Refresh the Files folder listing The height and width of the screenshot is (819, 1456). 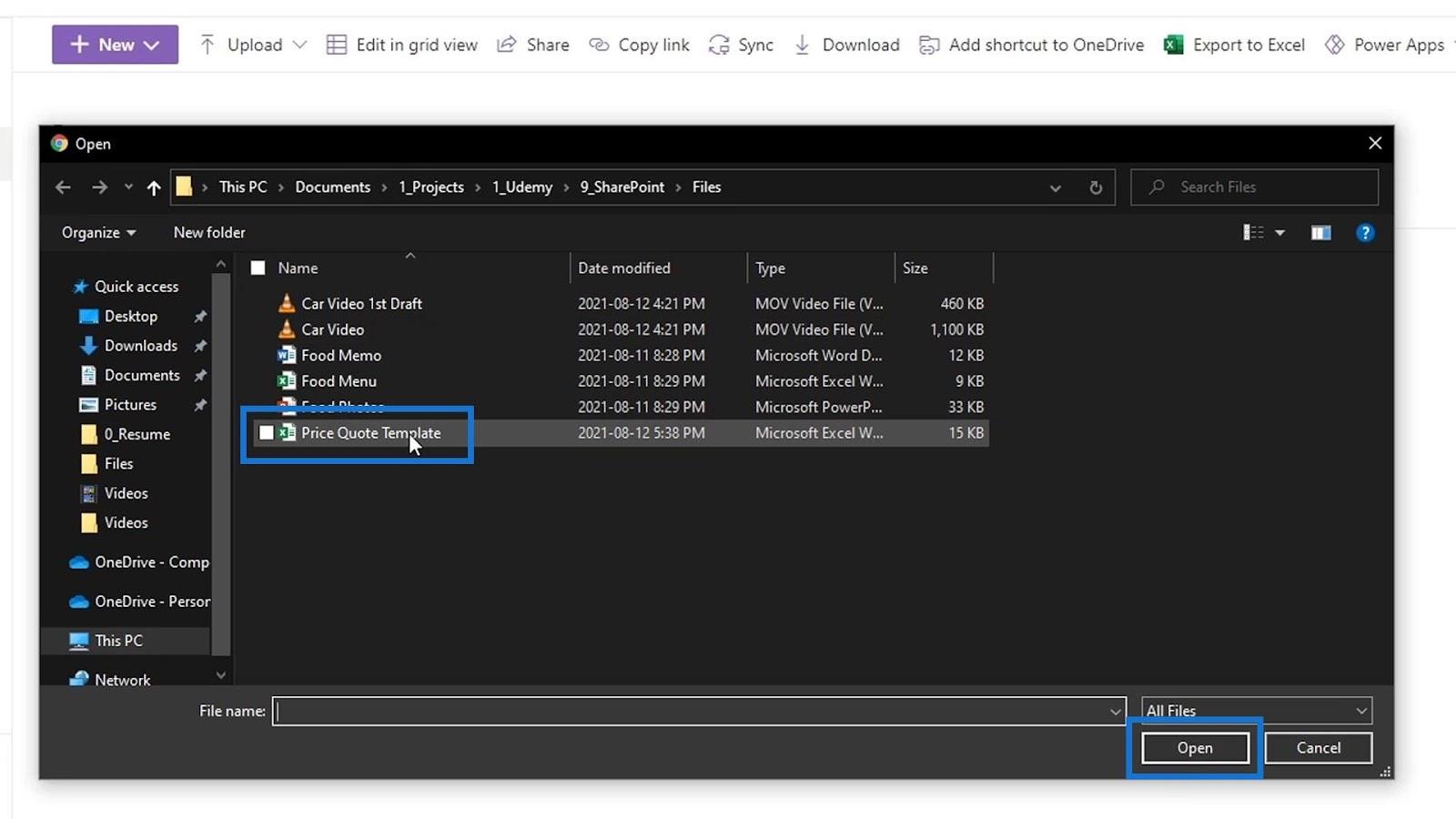[x=1096, y=187]
